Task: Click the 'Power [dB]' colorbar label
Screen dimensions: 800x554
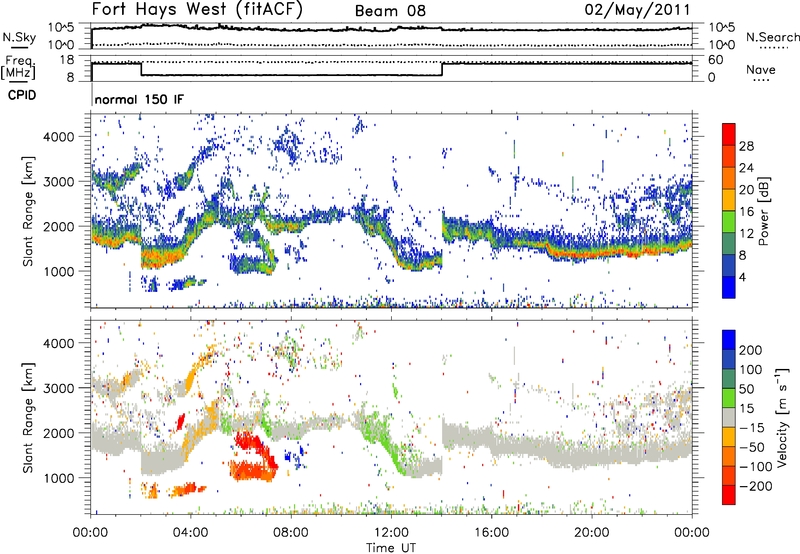Action: click(x=763, y=211)
